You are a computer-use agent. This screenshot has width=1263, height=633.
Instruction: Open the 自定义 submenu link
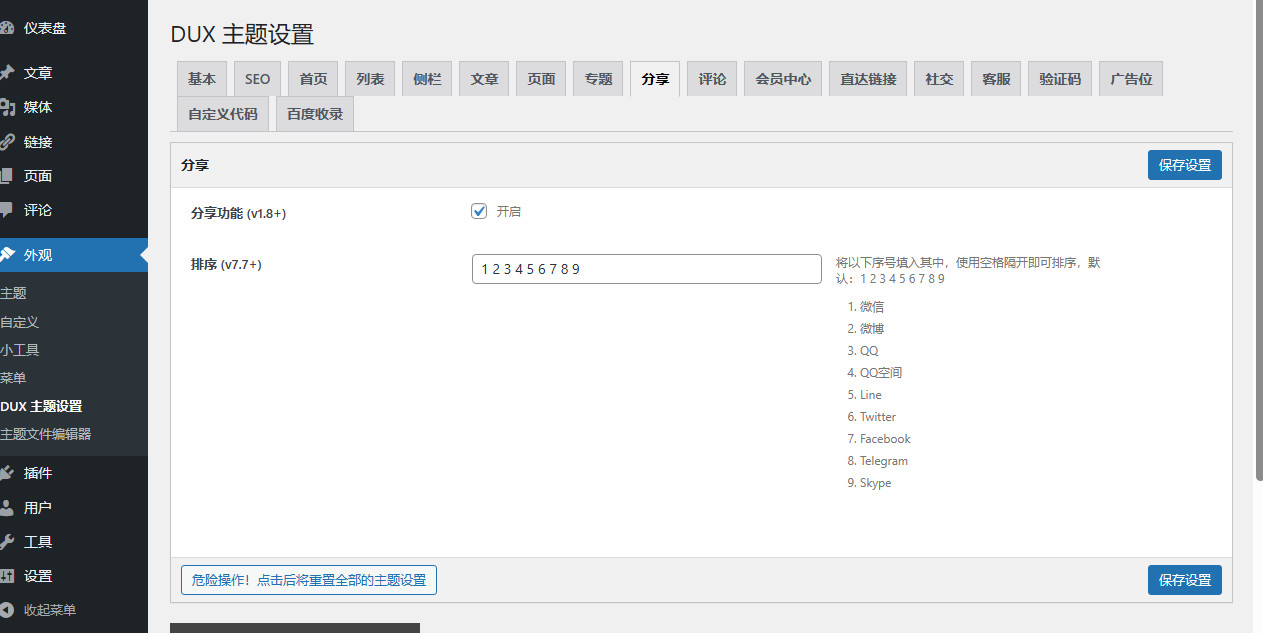pos(19,322)
